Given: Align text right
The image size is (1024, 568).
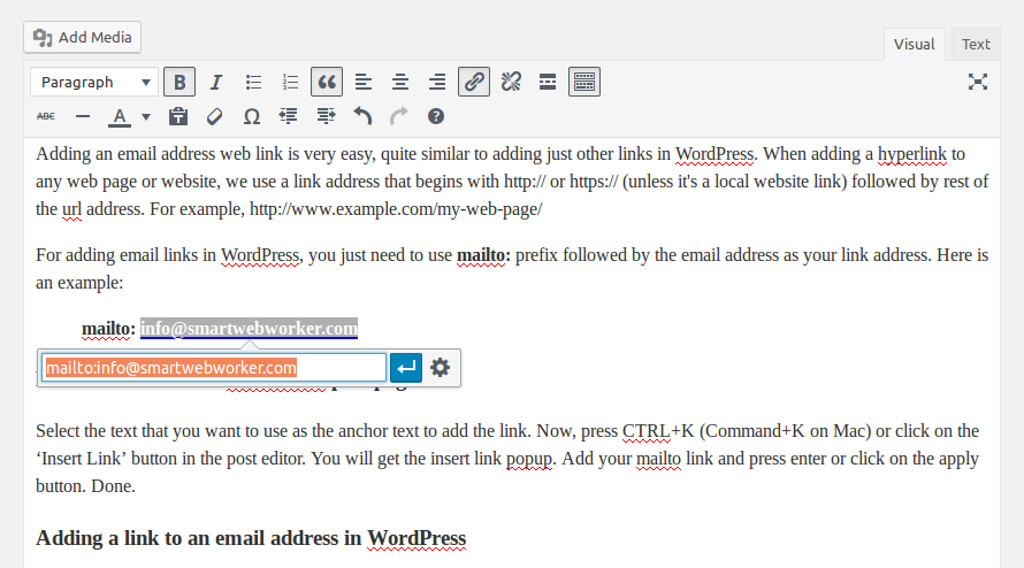Looking at the screenshot, I should pyautogui.click(x=437, y=82).
